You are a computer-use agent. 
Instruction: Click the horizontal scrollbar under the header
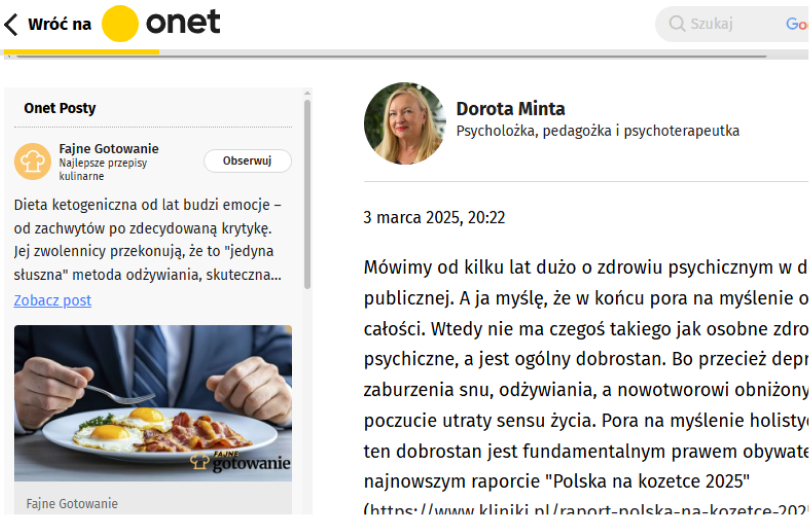[392, 56]
